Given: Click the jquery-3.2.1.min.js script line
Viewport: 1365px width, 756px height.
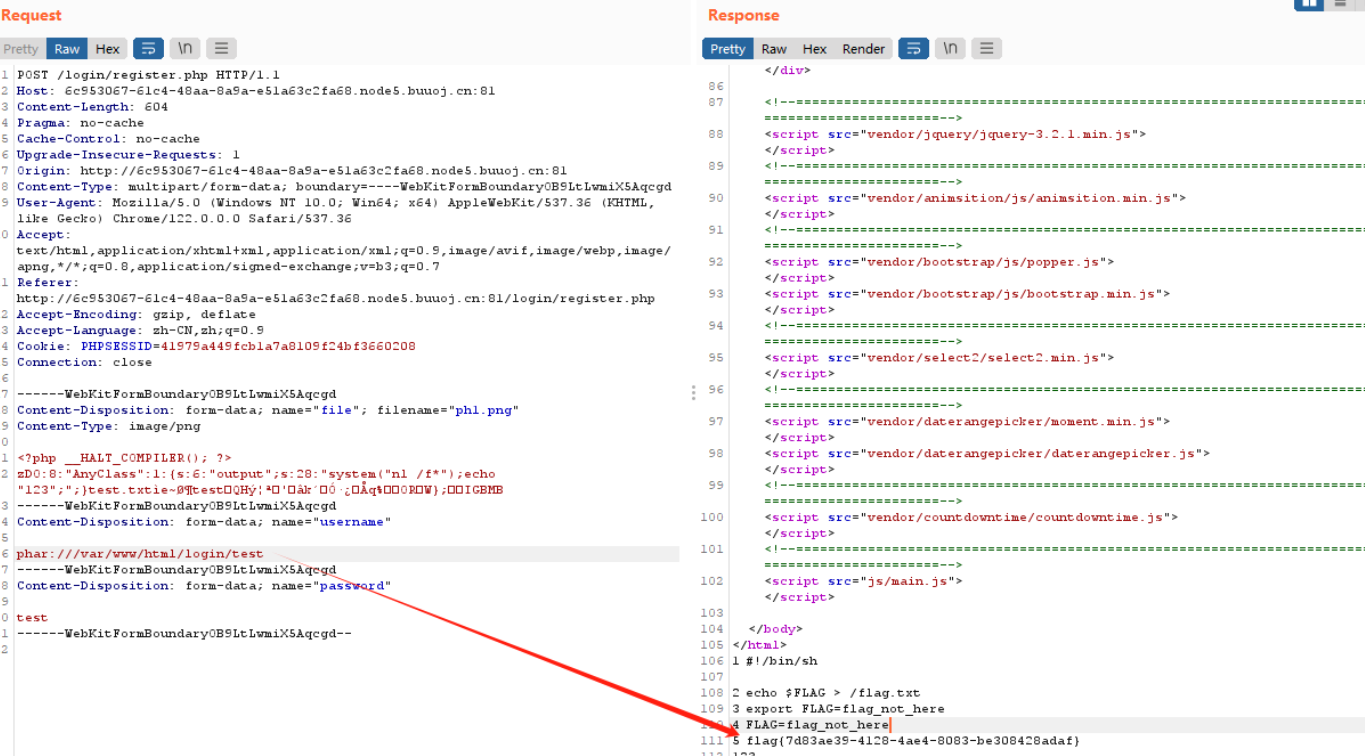Looking at the screenshot, I should (x=955, y=134).
